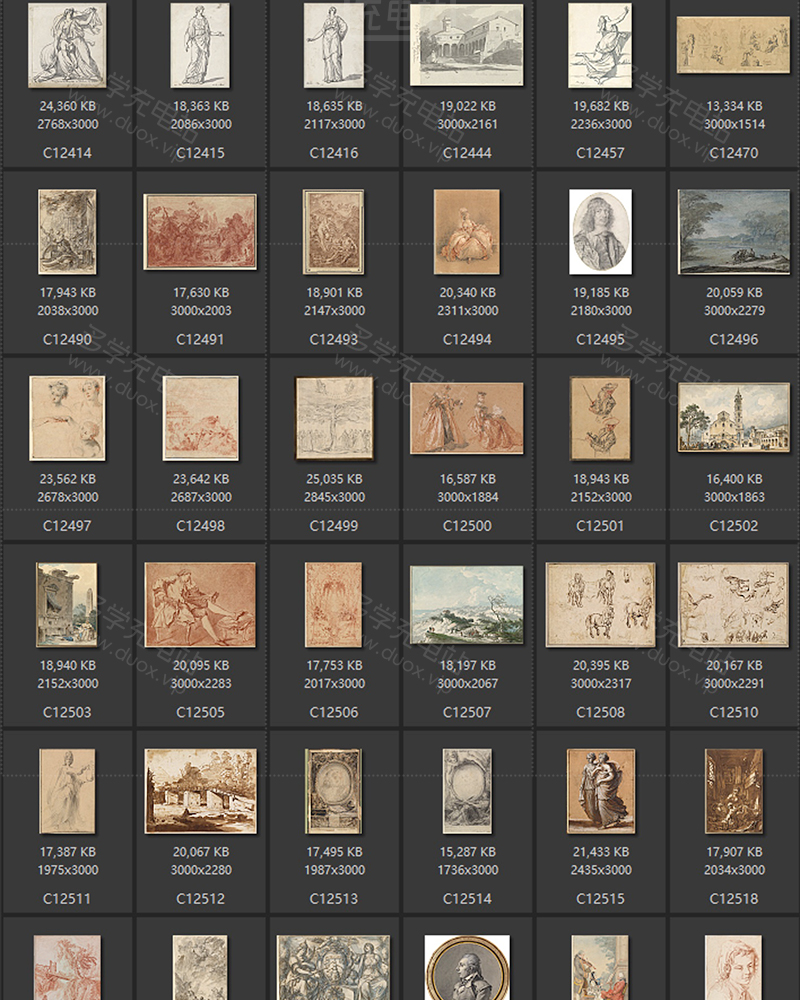Select the C12512 brown wash bridge thumbnail

coord(200,791)
